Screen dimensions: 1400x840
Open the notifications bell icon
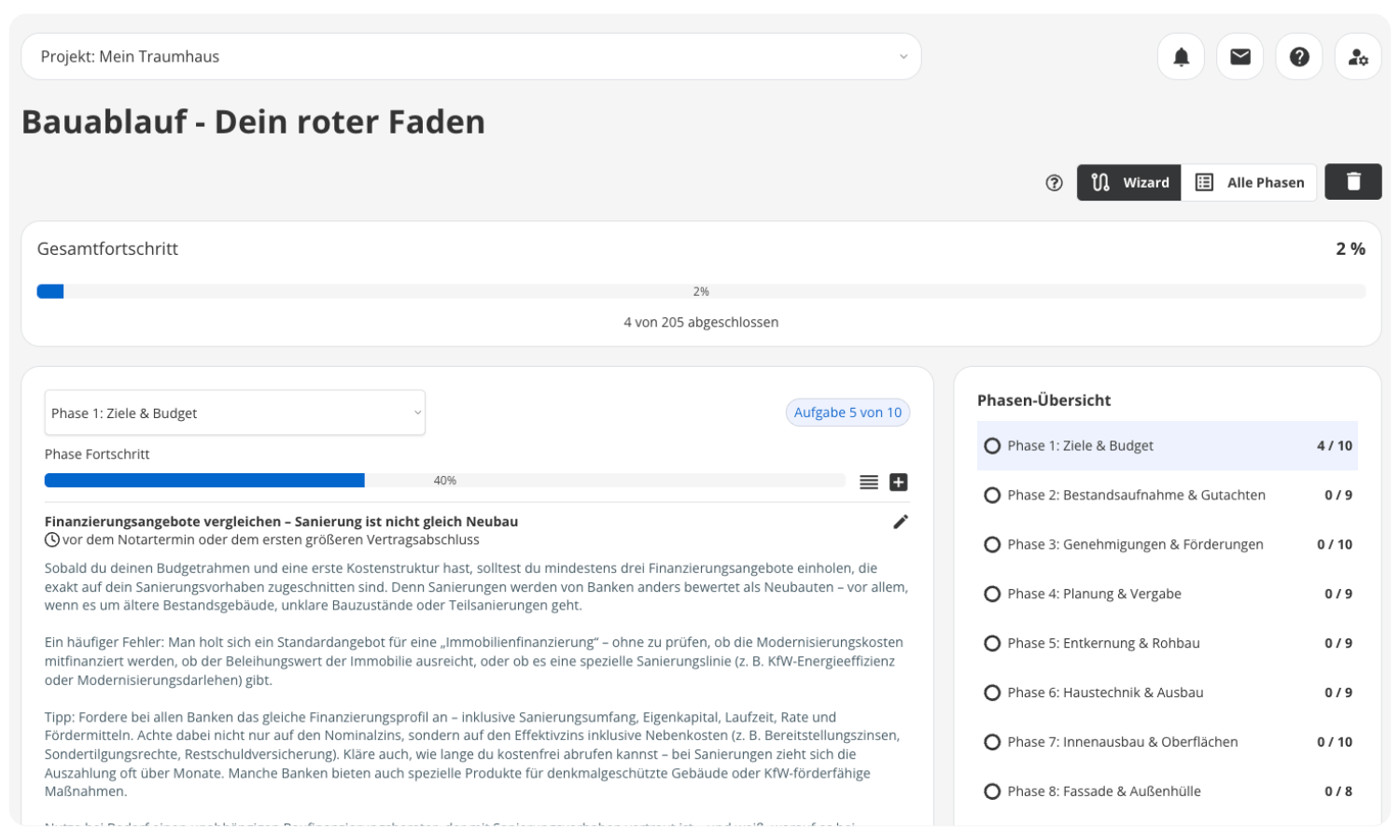point(1181,57)
